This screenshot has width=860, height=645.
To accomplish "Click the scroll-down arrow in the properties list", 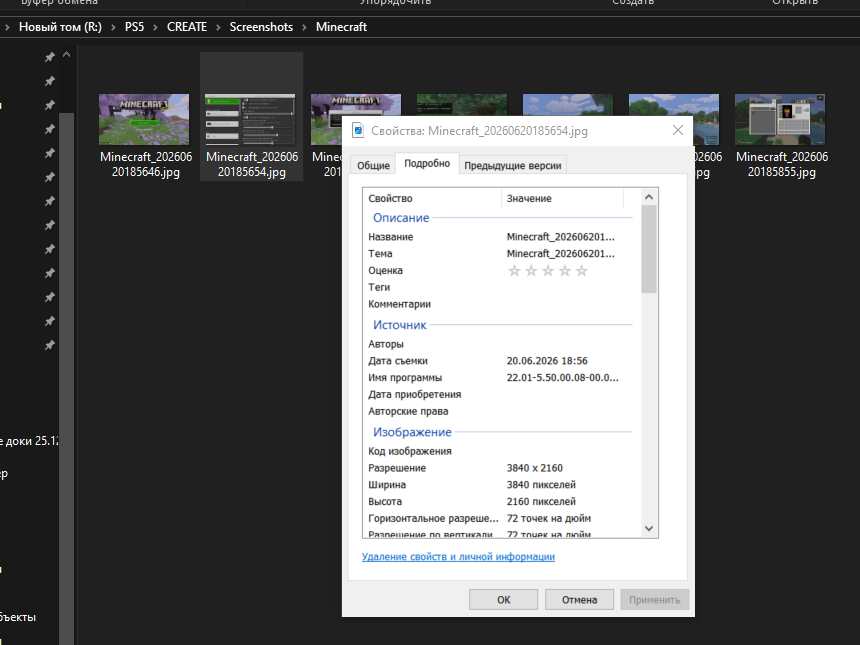I will (x=649, y=529).
